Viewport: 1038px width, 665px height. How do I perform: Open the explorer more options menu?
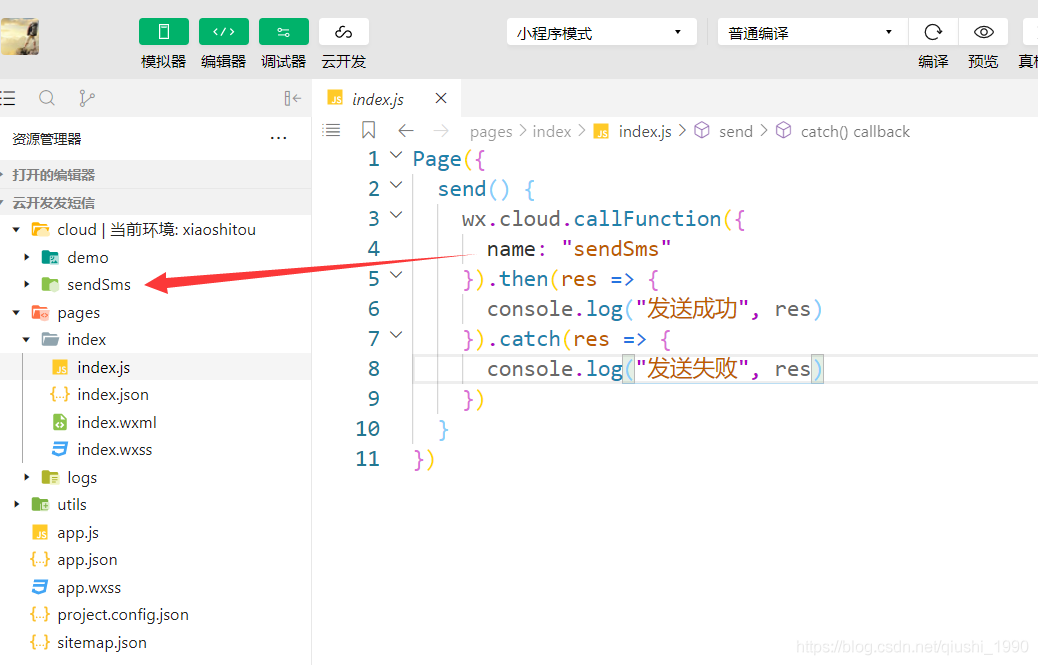279,138
